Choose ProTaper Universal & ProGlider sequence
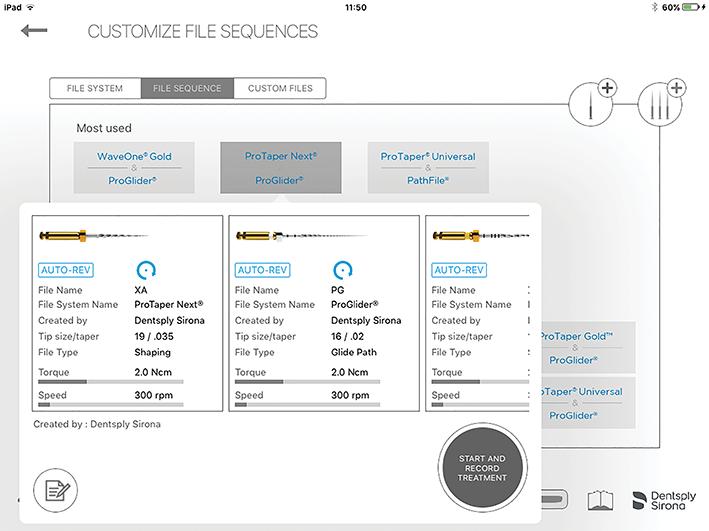 coord(588,403)
